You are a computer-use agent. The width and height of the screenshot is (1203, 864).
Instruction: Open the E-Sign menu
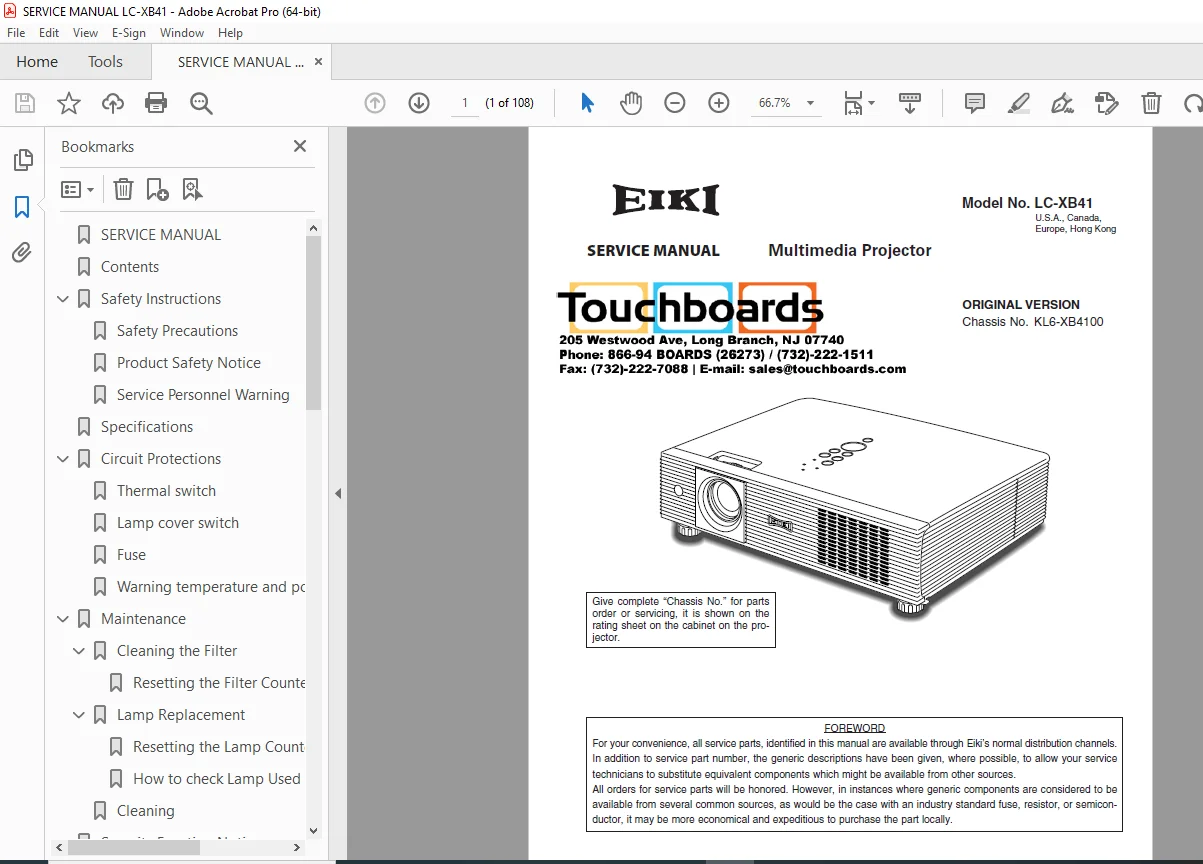click(x=129, y=33)
